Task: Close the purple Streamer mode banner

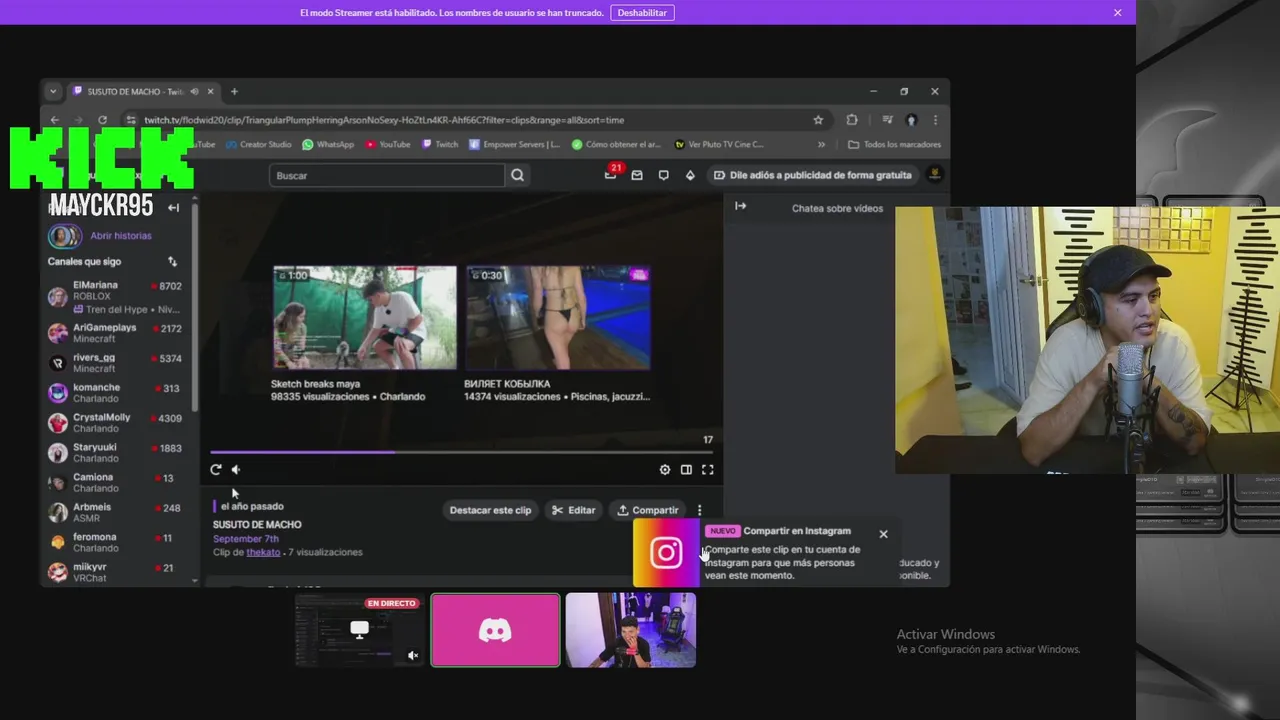Action: click(x=1117, y=13)
